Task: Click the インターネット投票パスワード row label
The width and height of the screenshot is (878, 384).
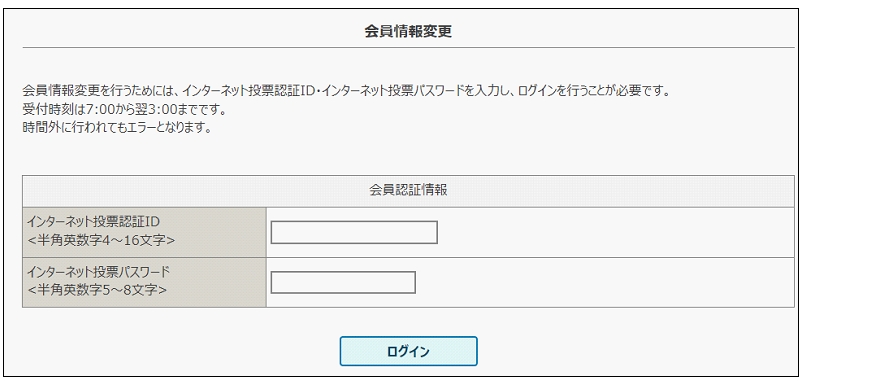Action: tap(98, 272)
